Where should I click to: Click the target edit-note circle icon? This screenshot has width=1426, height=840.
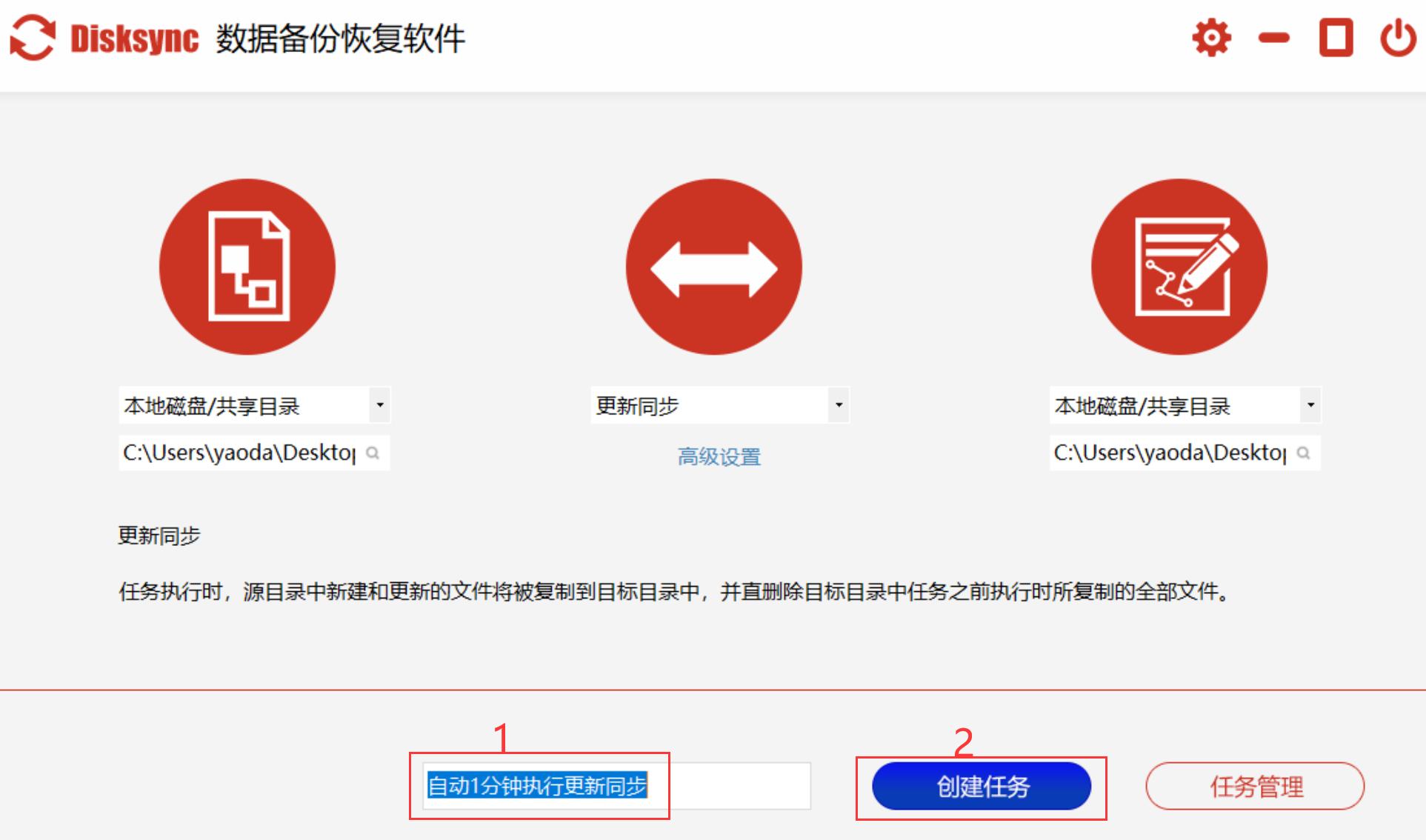(1179, 267)
